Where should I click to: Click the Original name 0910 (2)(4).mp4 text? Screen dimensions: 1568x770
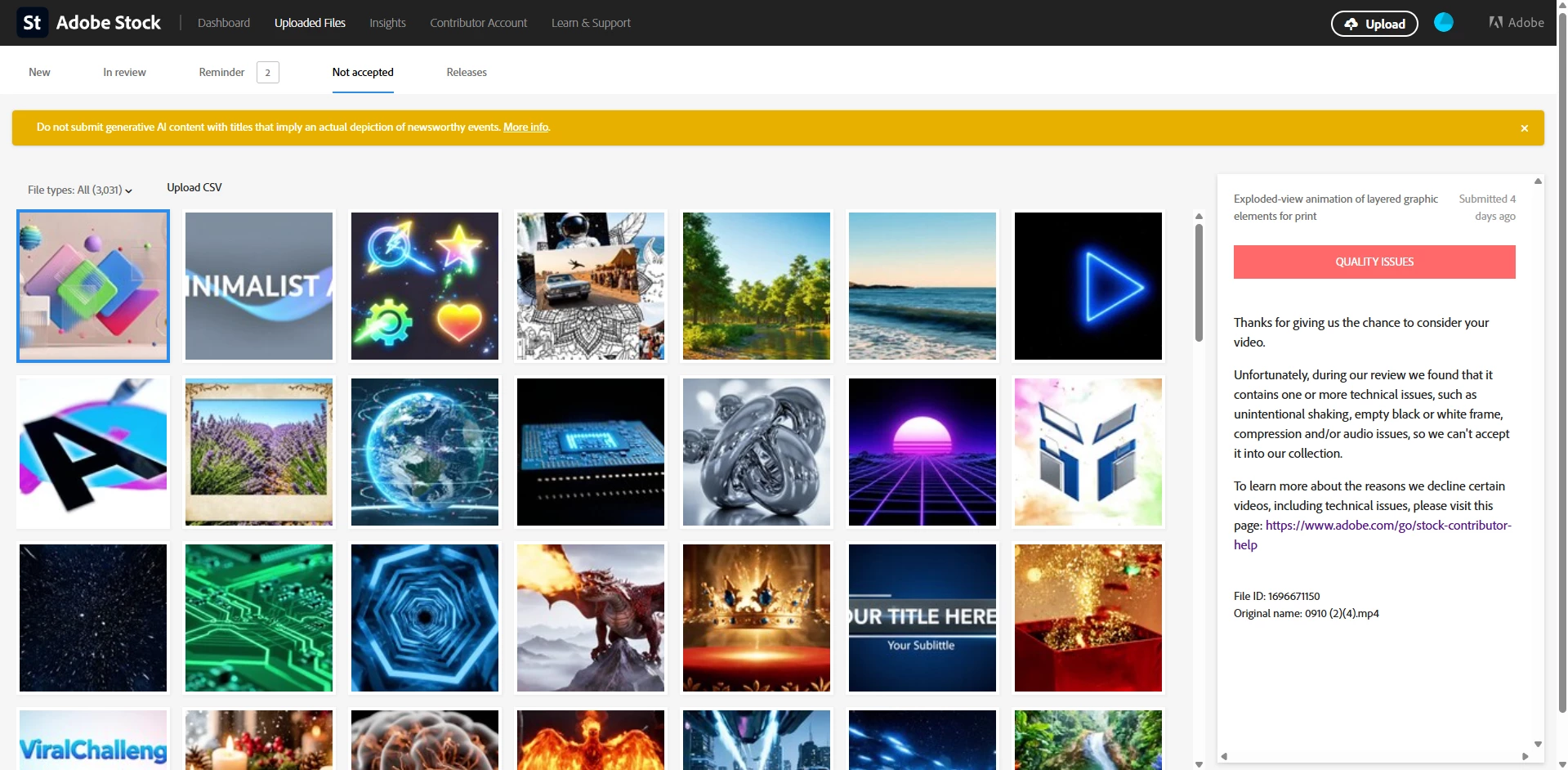click(1306, 613)
